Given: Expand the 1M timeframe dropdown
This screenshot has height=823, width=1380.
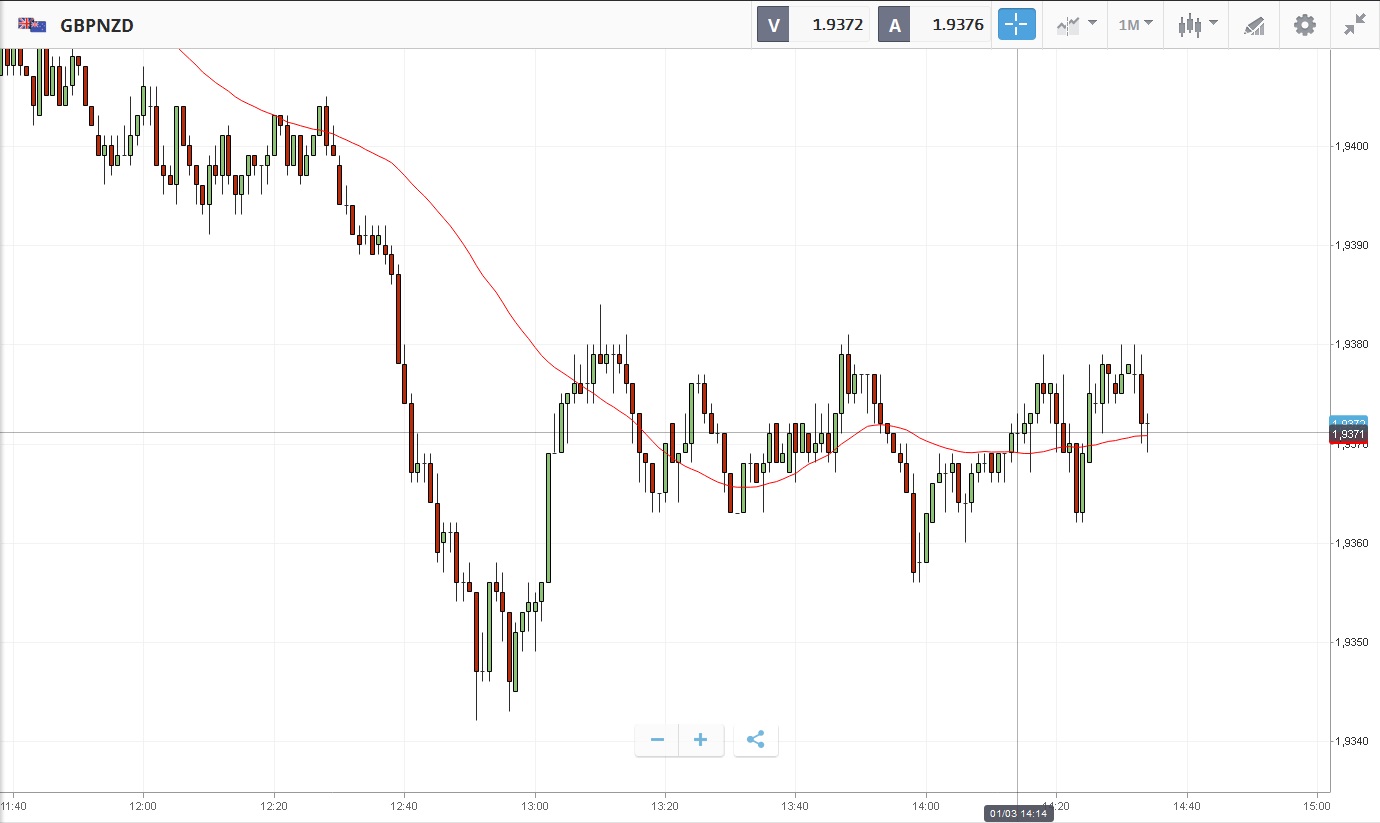Looking at the screenshot, I should click(1135, 25).
